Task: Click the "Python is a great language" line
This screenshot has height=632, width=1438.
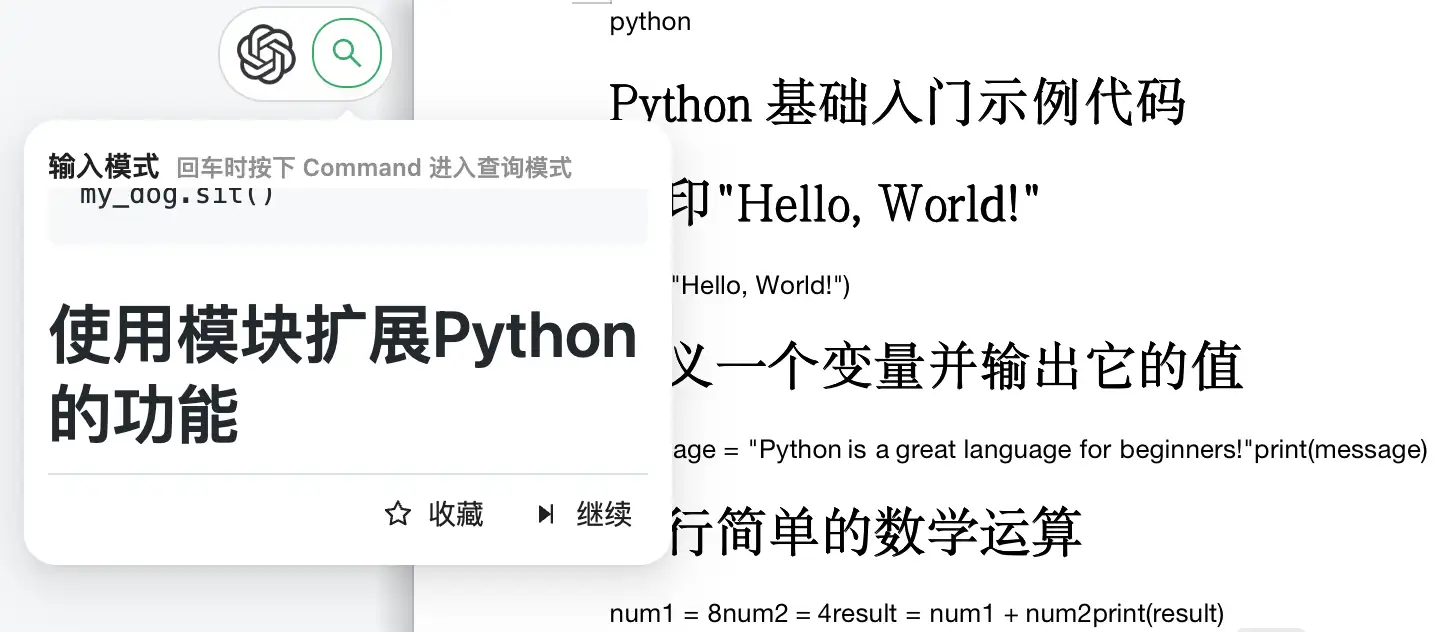Action: click(x=1049, y=450)
